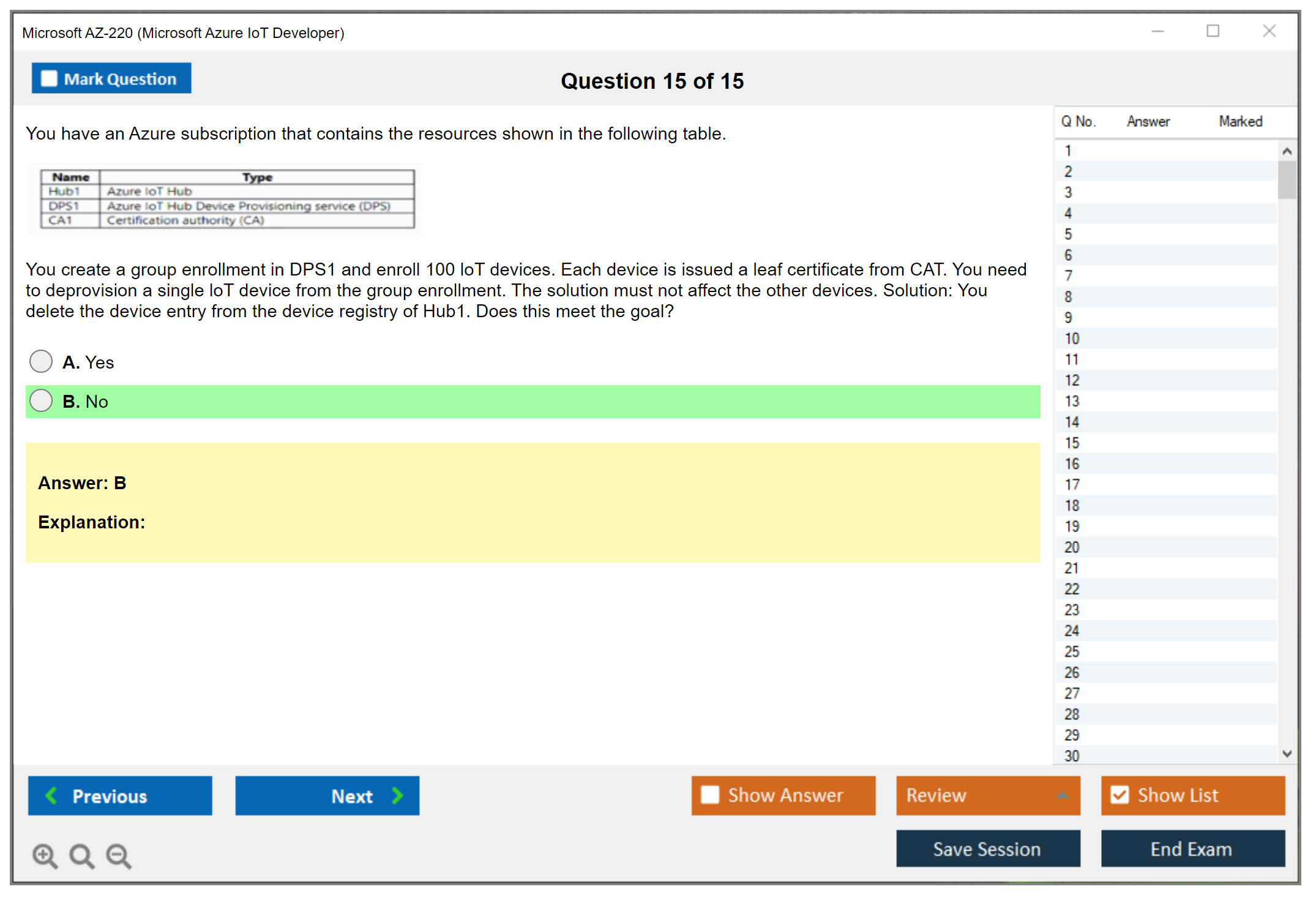Expand the Review dropdown menu
Image resolution: width=1316 pixels, height=900 pixels.
(1062, 795)
